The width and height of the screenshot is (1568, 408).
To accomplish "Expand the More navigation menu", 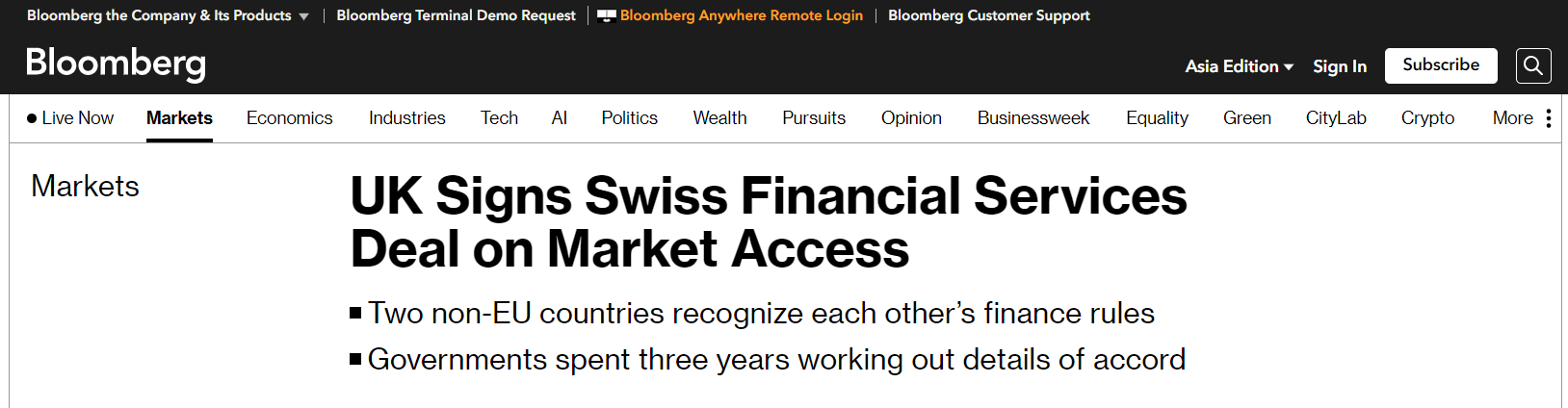I will 1512,118.
